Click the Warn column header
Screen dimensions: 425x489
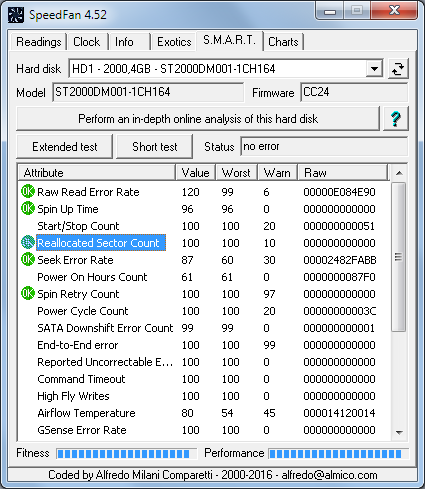(277, 173)
